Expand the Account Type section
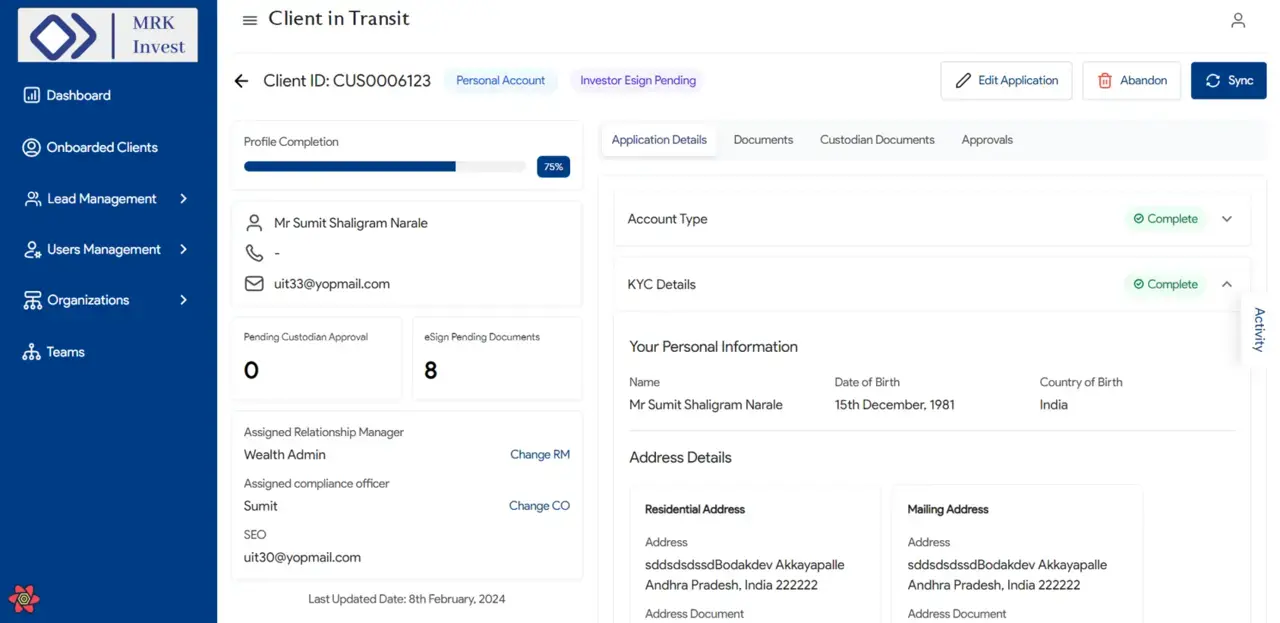Image resolution: width=1280 pixels, height=623 pixels. 1227,219
